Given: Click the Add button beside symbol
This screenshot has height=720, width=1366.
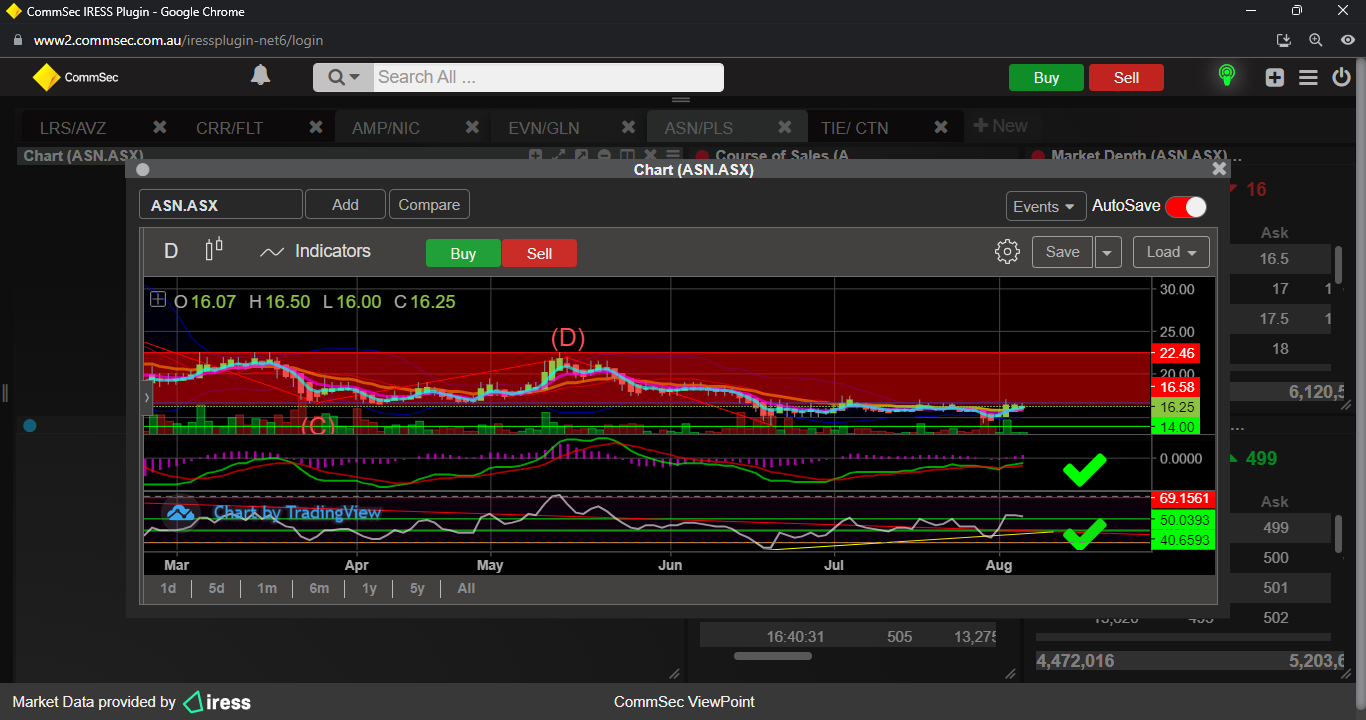Looking at the screenshot, I should click(x=345, y=204).
